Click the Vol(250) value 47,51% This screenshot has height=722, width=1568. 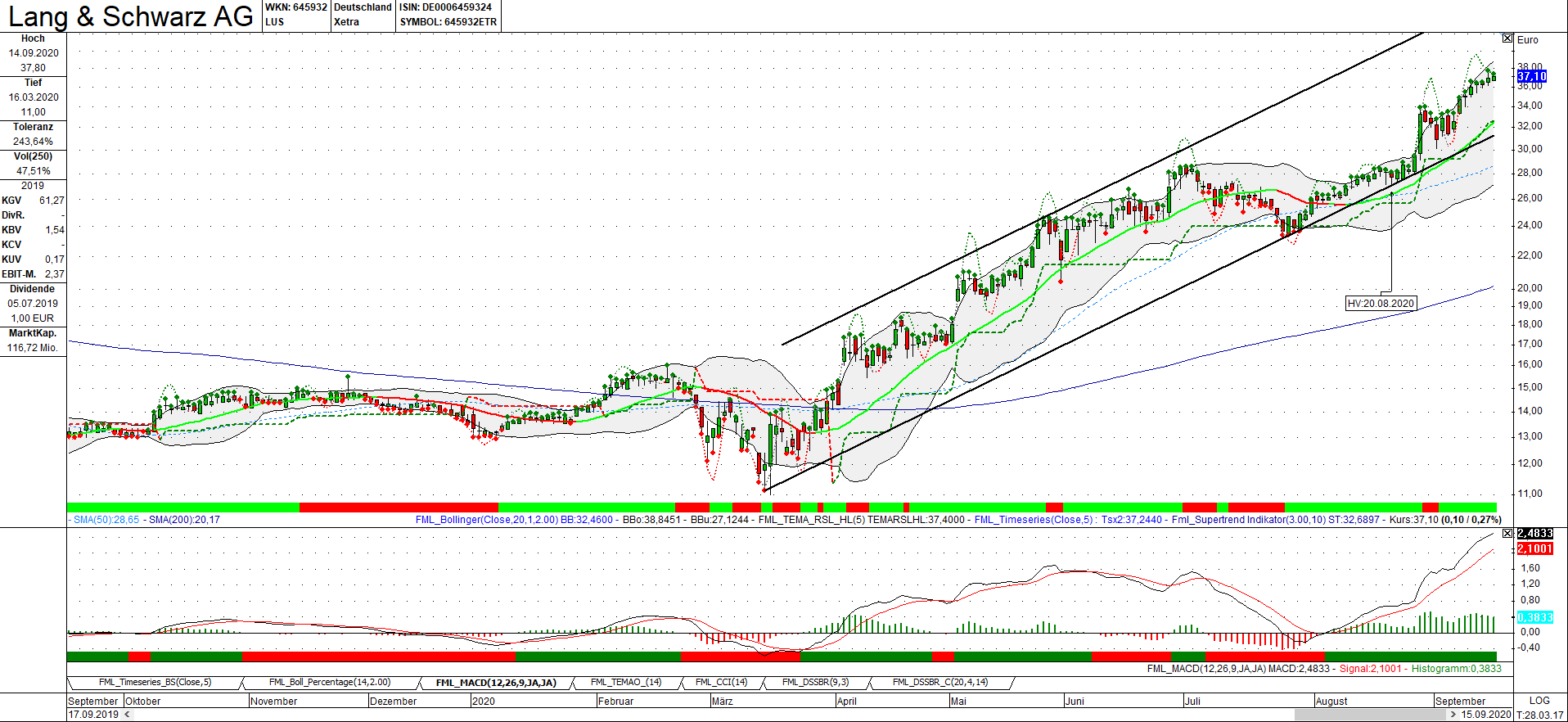[34, 171]
